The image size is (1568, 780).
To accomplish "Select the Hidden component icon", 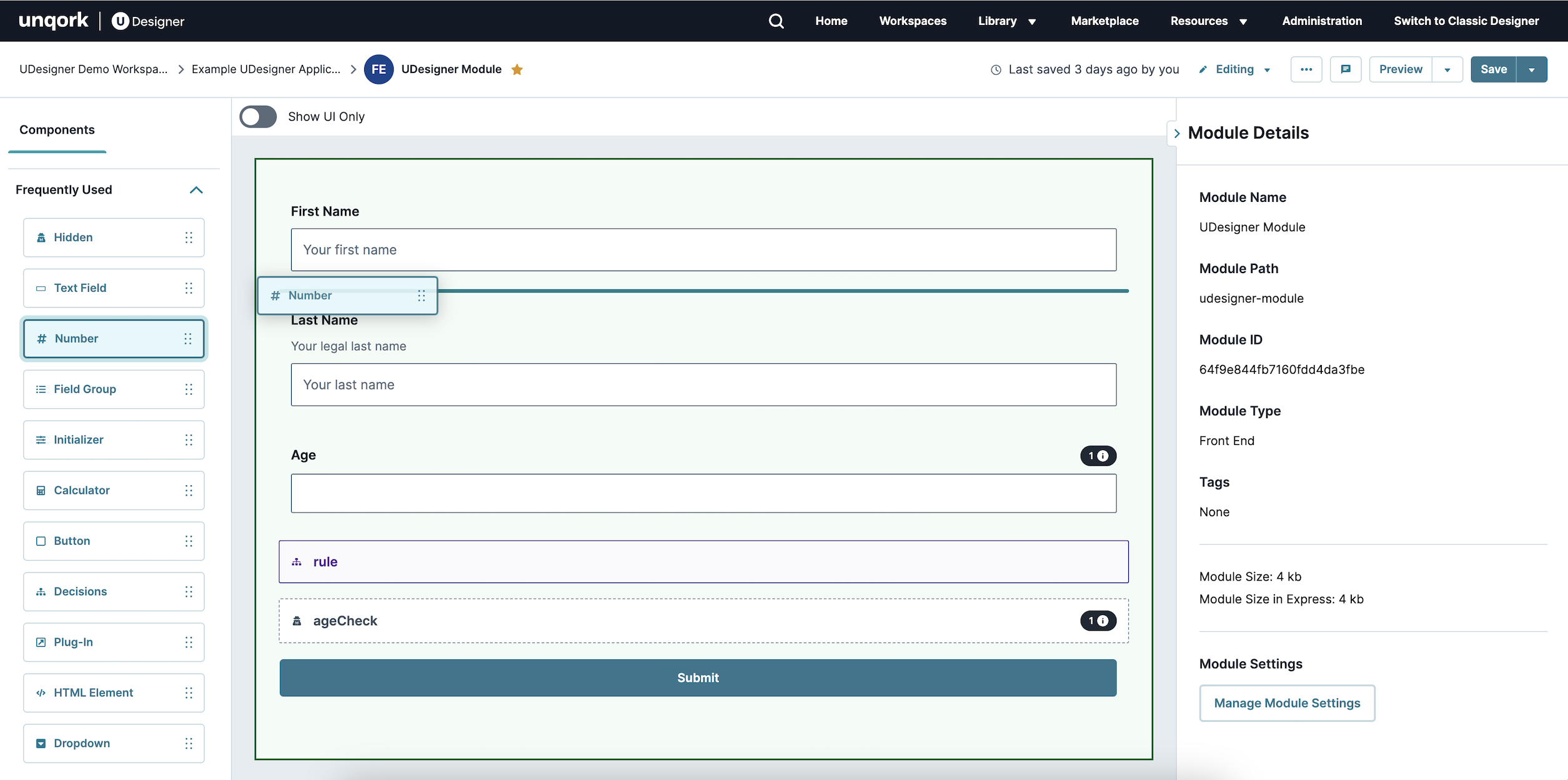I will coord(41,237).
